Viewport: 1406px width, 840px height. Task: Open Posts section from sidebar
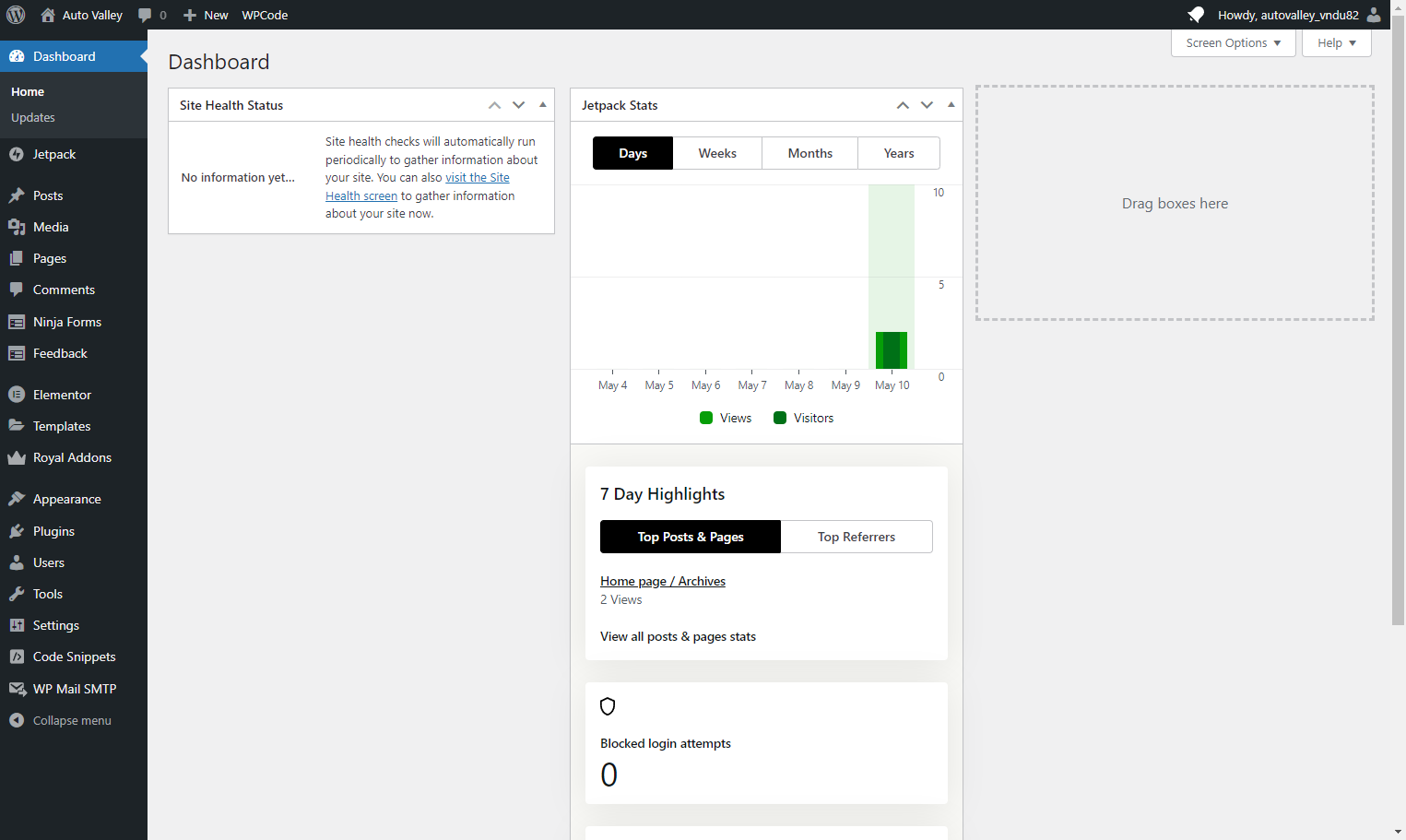click(74, 195)
